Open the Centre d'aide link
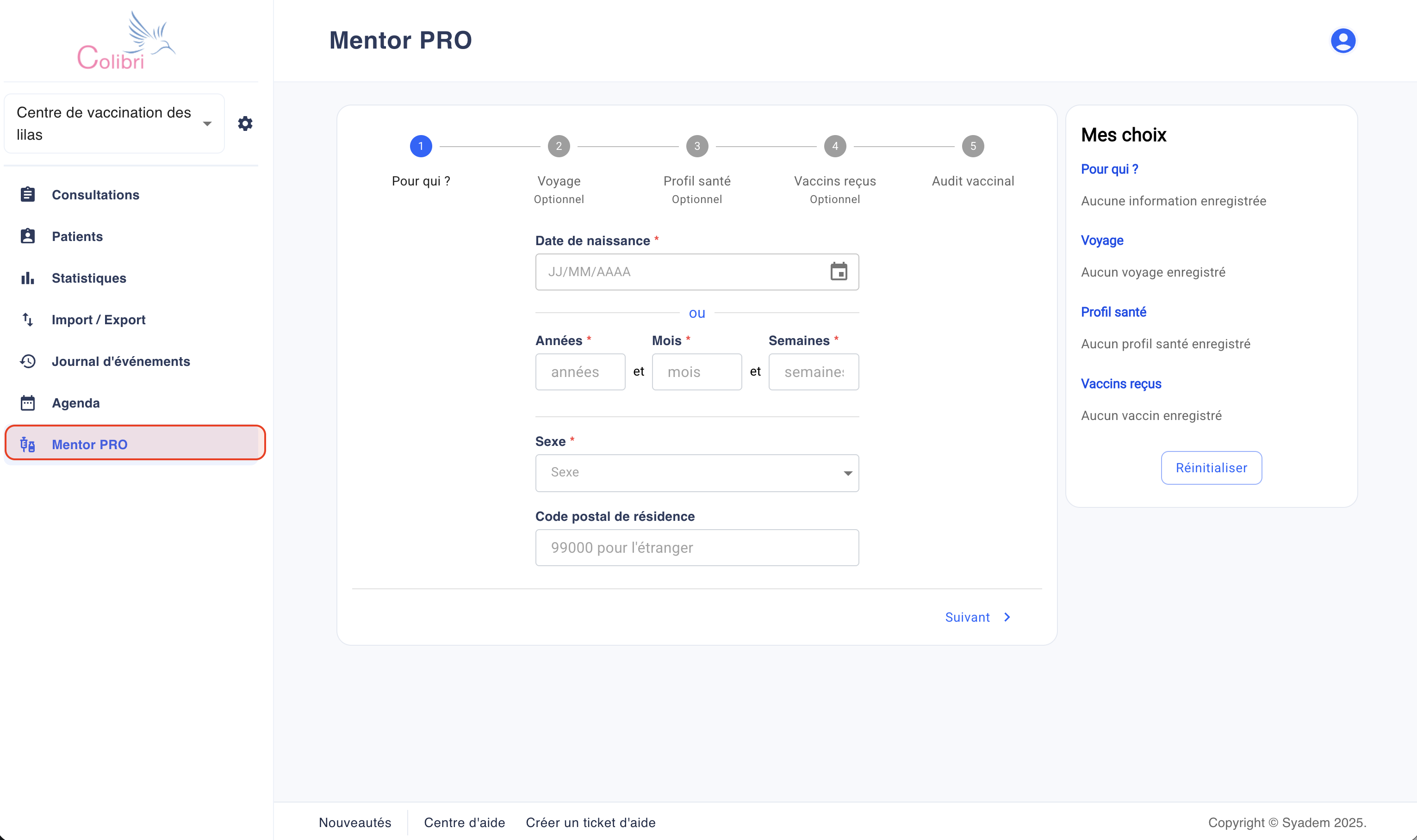 tap(464, 822)
